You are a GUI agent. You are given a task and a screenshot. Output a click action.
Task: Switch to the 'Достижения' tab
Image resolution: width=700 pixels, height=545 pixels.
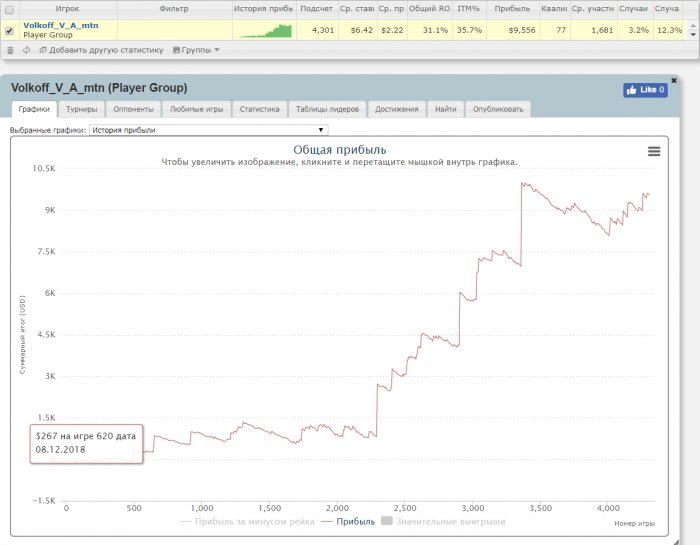click(396, 109)
